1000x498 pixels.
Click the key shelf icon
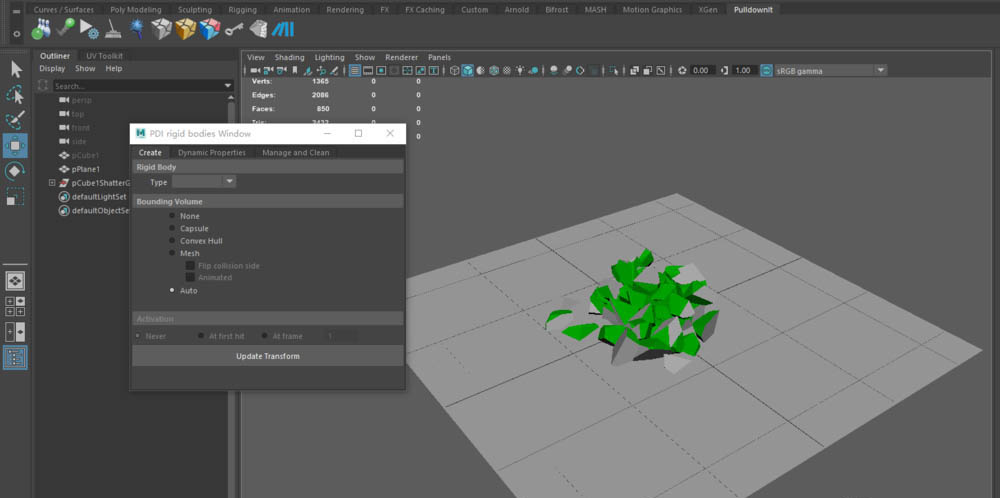[234, 29]
